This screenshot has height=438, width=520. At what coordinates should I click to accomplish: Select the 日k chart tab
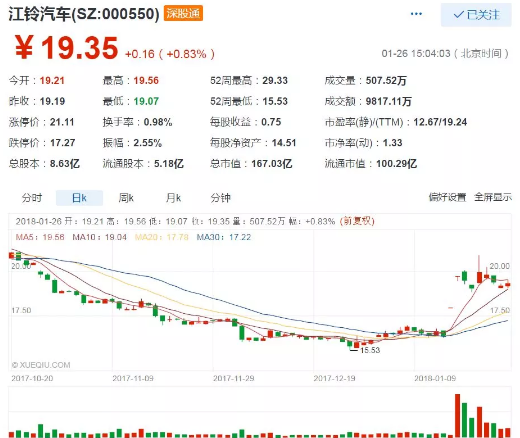(x=79, y=198)
